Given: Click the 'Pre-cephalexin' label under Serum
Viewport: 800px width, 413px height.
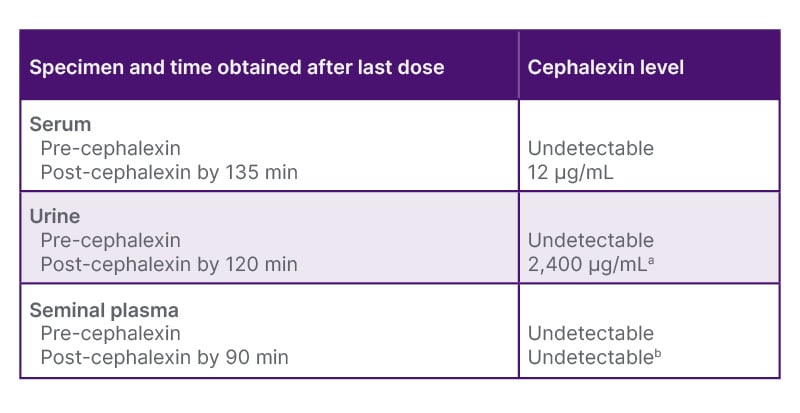Looking at the screenshot, I should [111, 148].
